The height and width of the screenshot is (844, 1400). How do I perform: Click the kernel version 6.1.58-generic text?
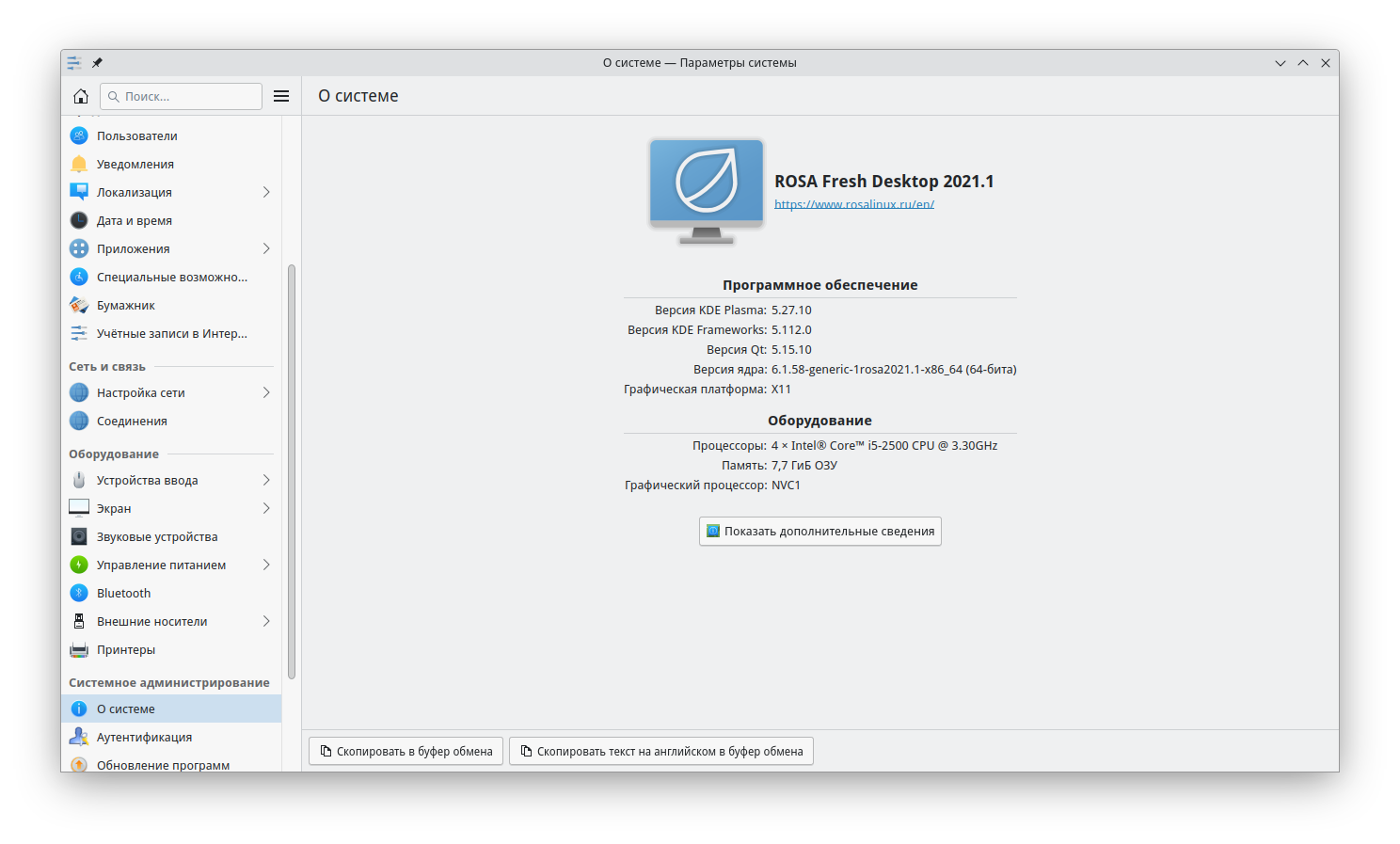click(x=894, y=369)
